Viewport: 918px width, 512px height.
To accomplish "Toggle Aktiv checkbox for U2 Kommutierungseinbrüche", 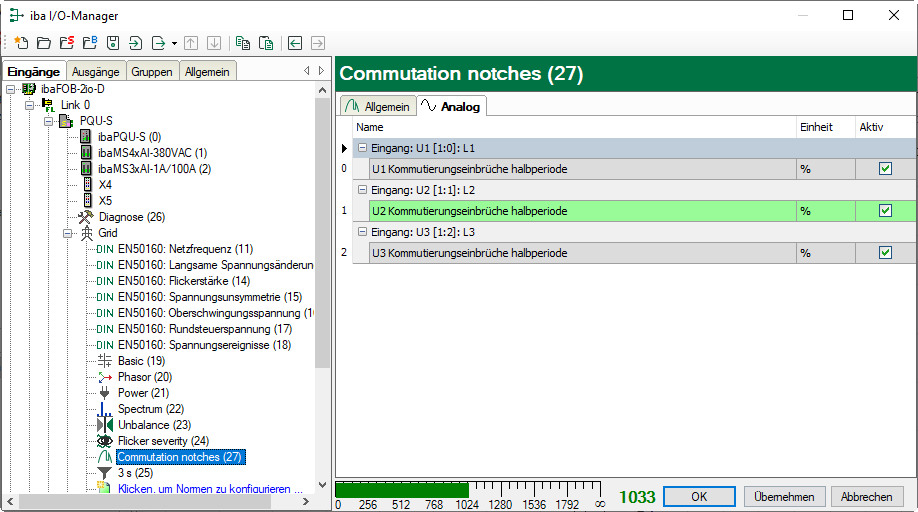I will 885,211.
